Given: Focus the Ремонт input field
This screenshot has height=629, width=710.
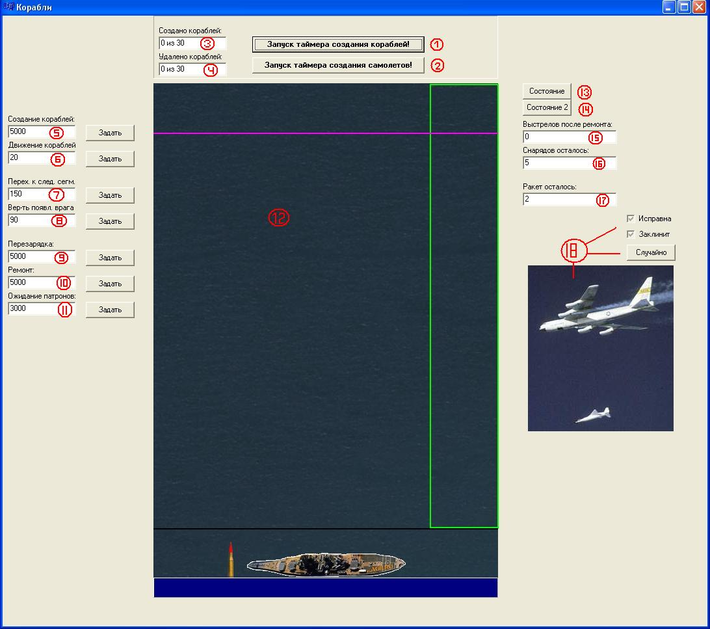Looking at the screenshot, I should 41,283.
